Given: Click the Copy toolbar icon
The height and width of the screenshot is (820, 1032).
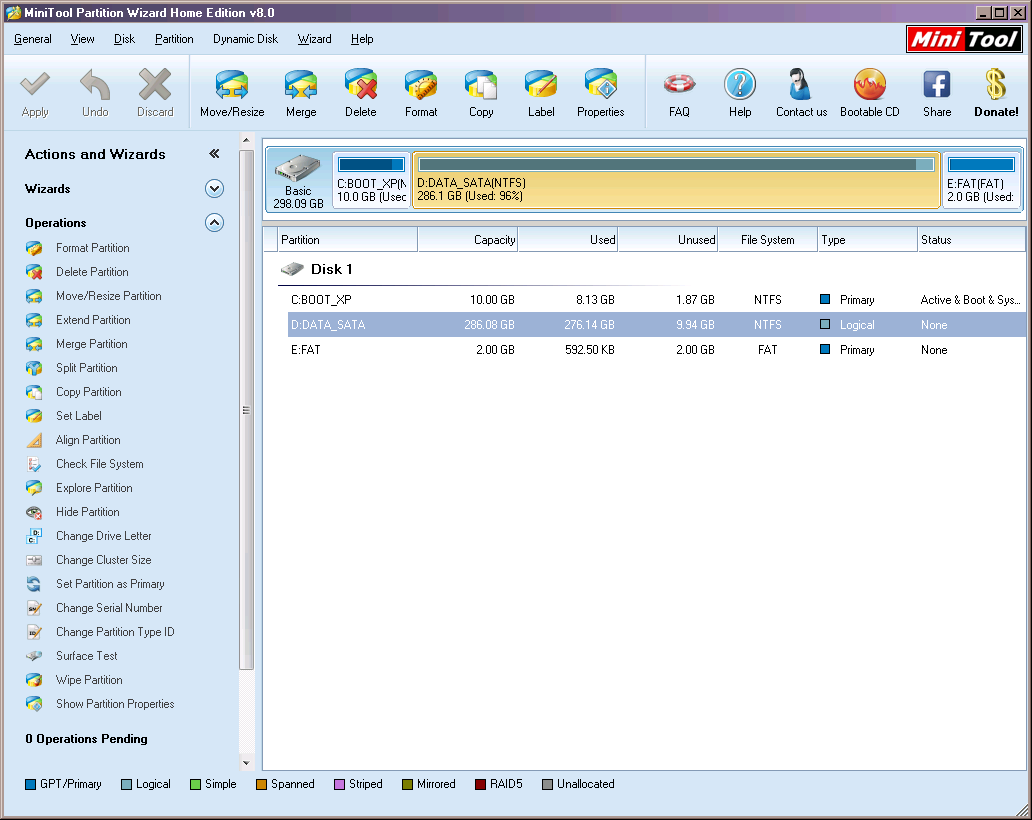Looking at the screenshot, I should (x=481, y=85).
